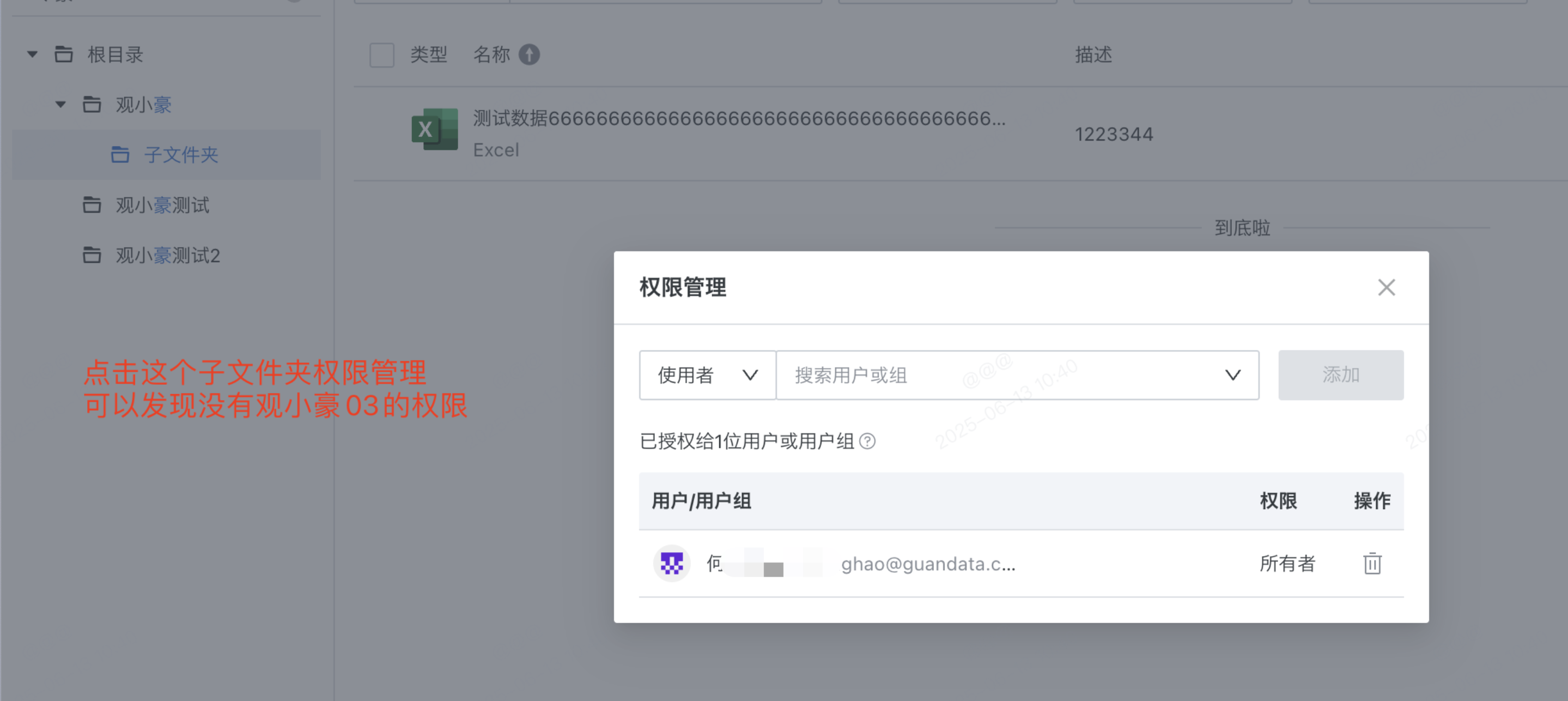
Task: Click the 添加 button
Action: click(x=1340, y=374)
